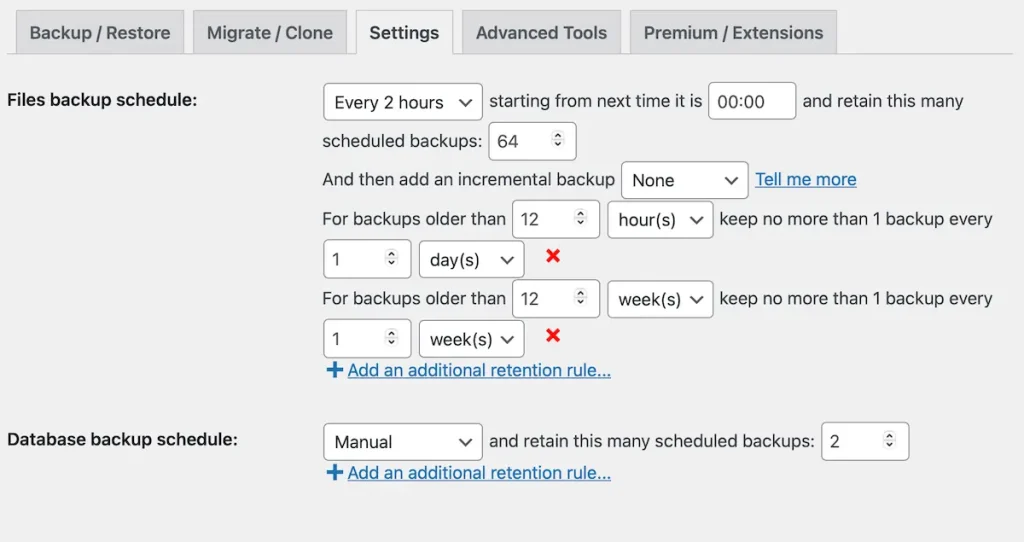Image resolution: width=1024 pixels, height=542 pixels.
Task: Open the files schedule dropdown 'Every 2 hours'
Action: pos(403,102)
